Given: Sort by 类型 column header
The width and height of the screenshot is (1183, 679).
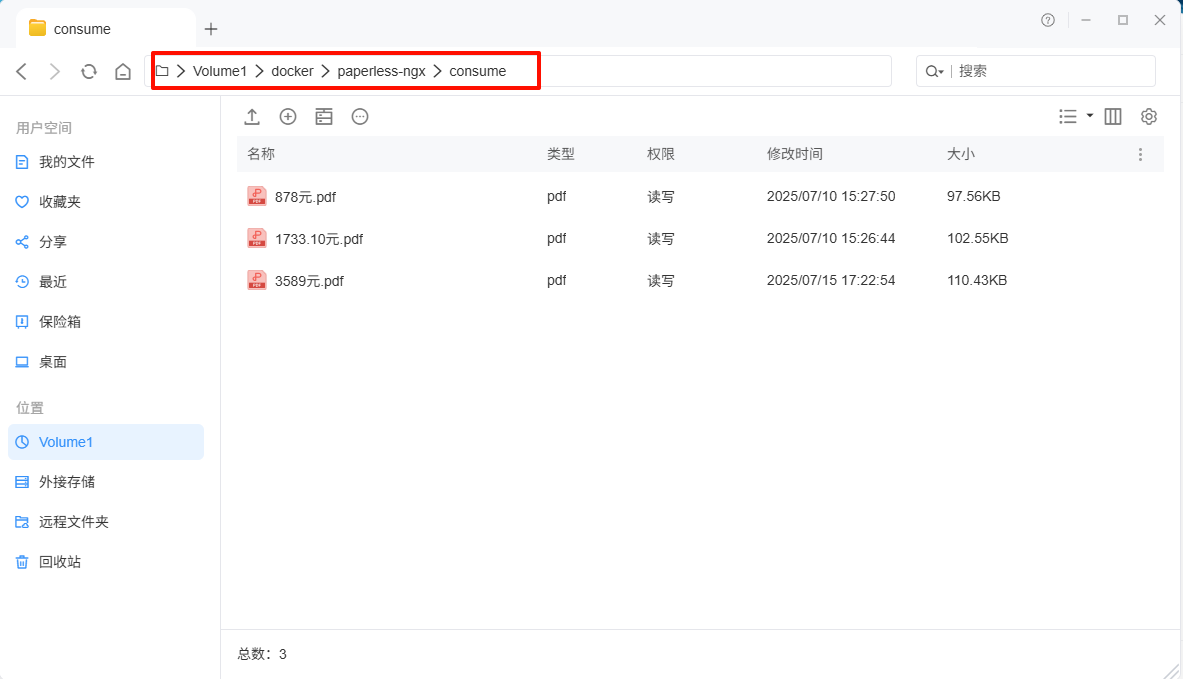Looking at the screenshot, I should [561, 154].
